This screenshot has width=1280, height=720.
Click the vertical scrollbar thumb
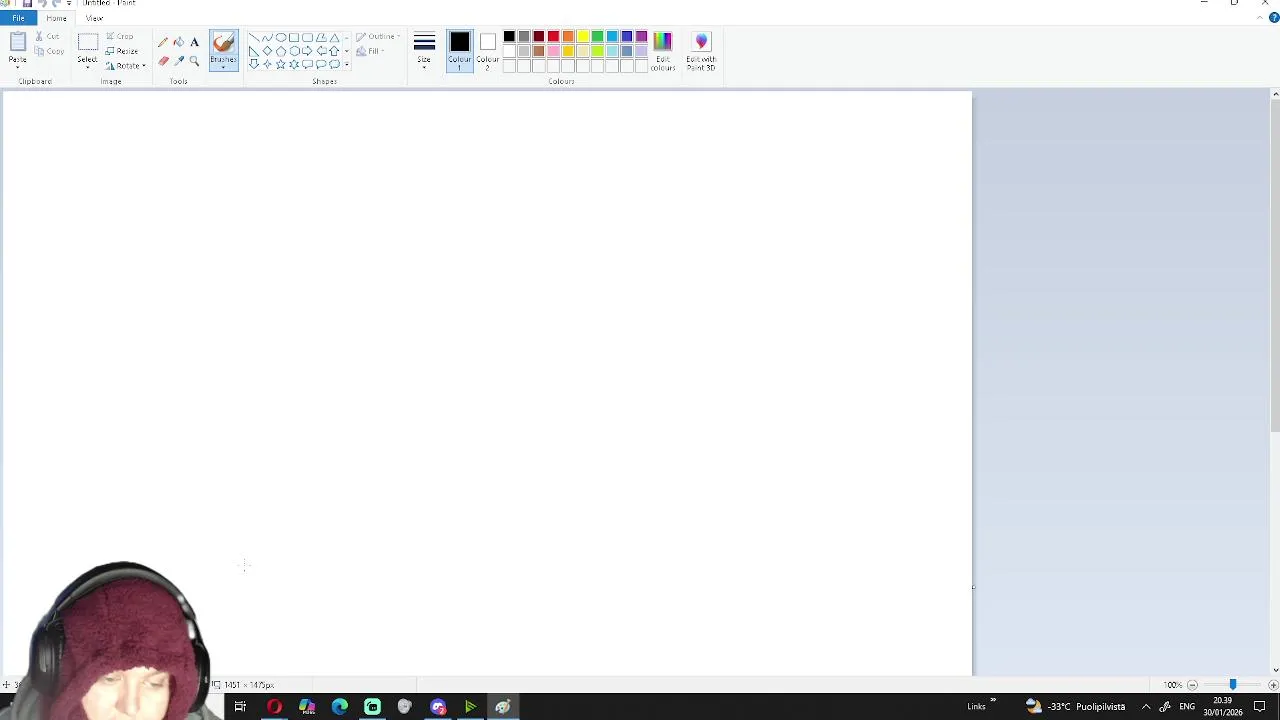pos(1275,265)
